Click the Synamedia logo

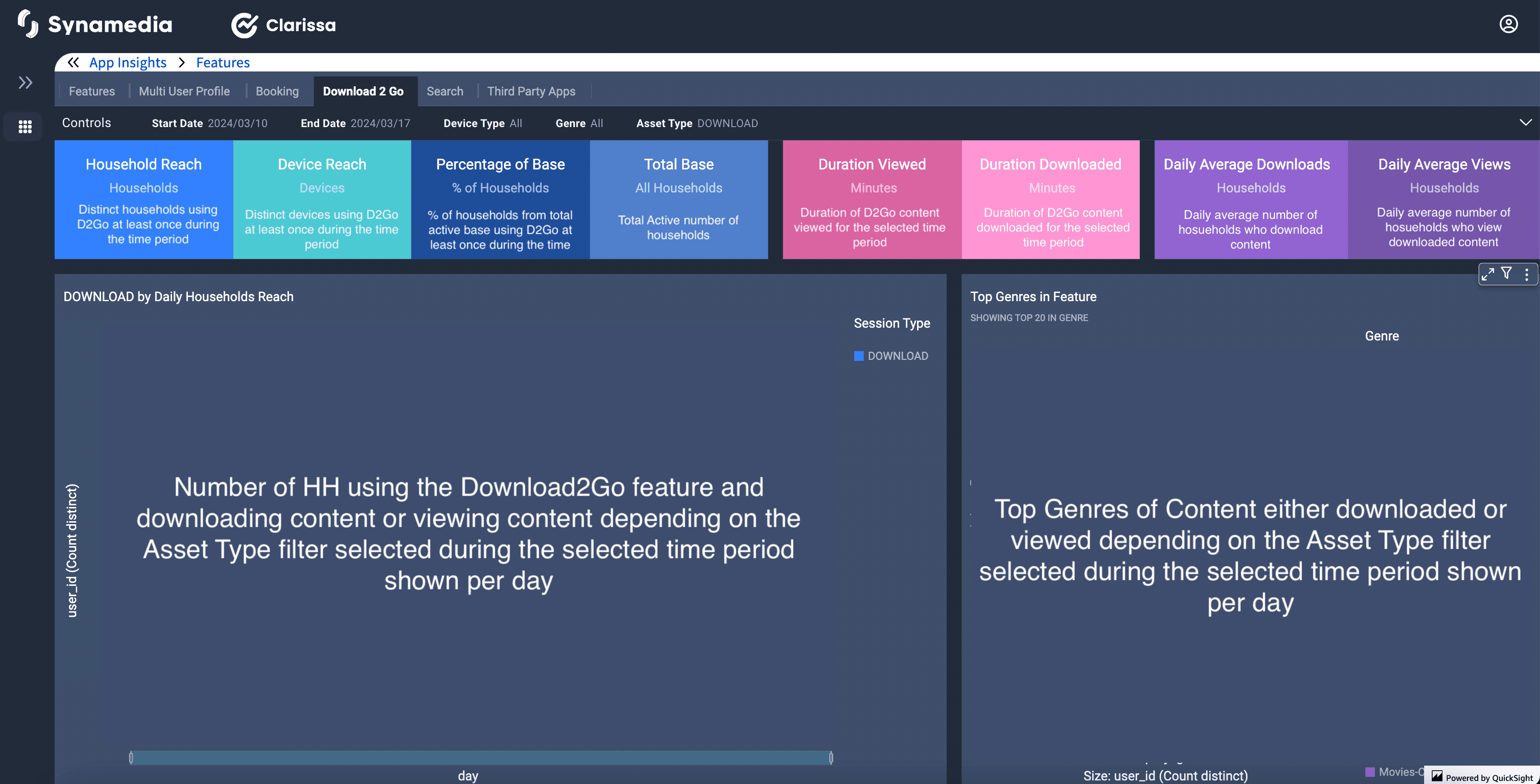95,24
